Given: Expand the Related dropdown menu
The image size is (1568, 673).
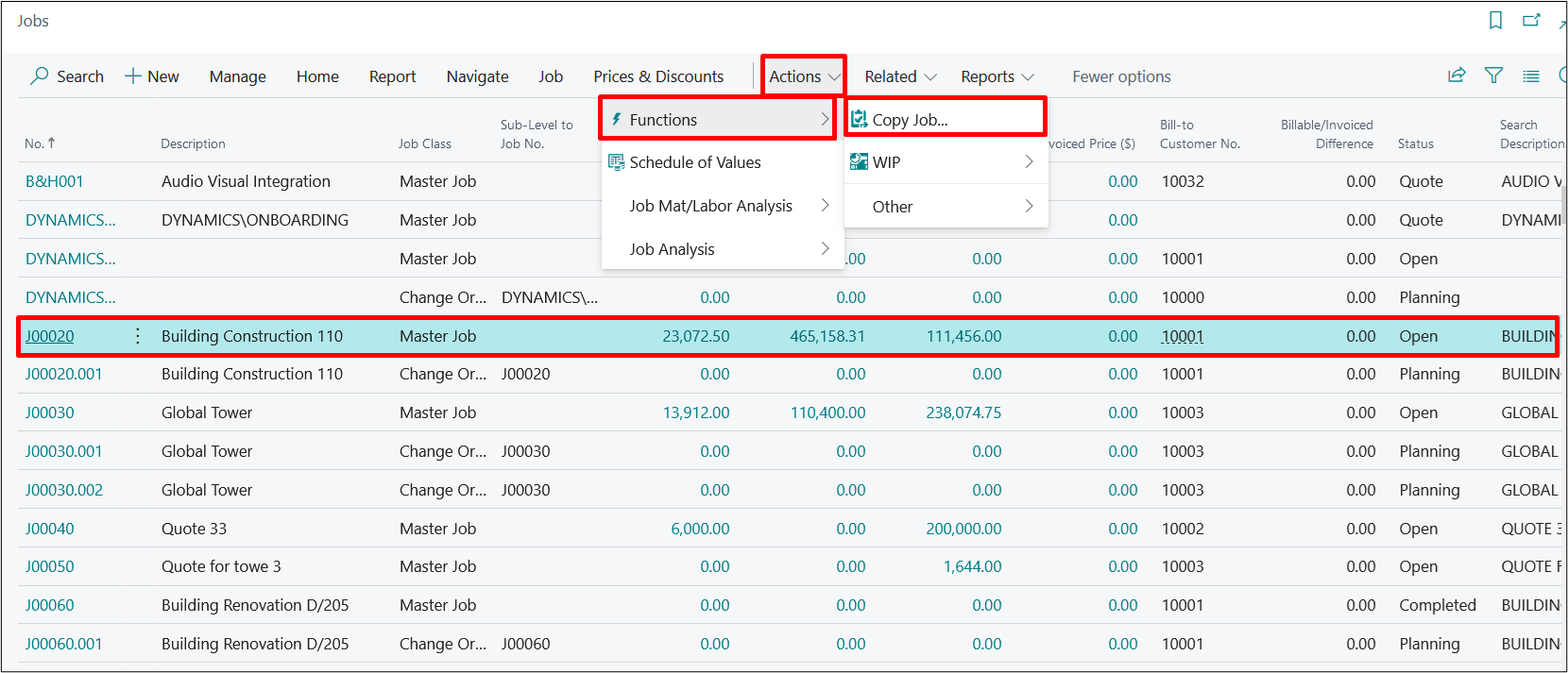Looking at the screenshot, I should click(900, 76).
